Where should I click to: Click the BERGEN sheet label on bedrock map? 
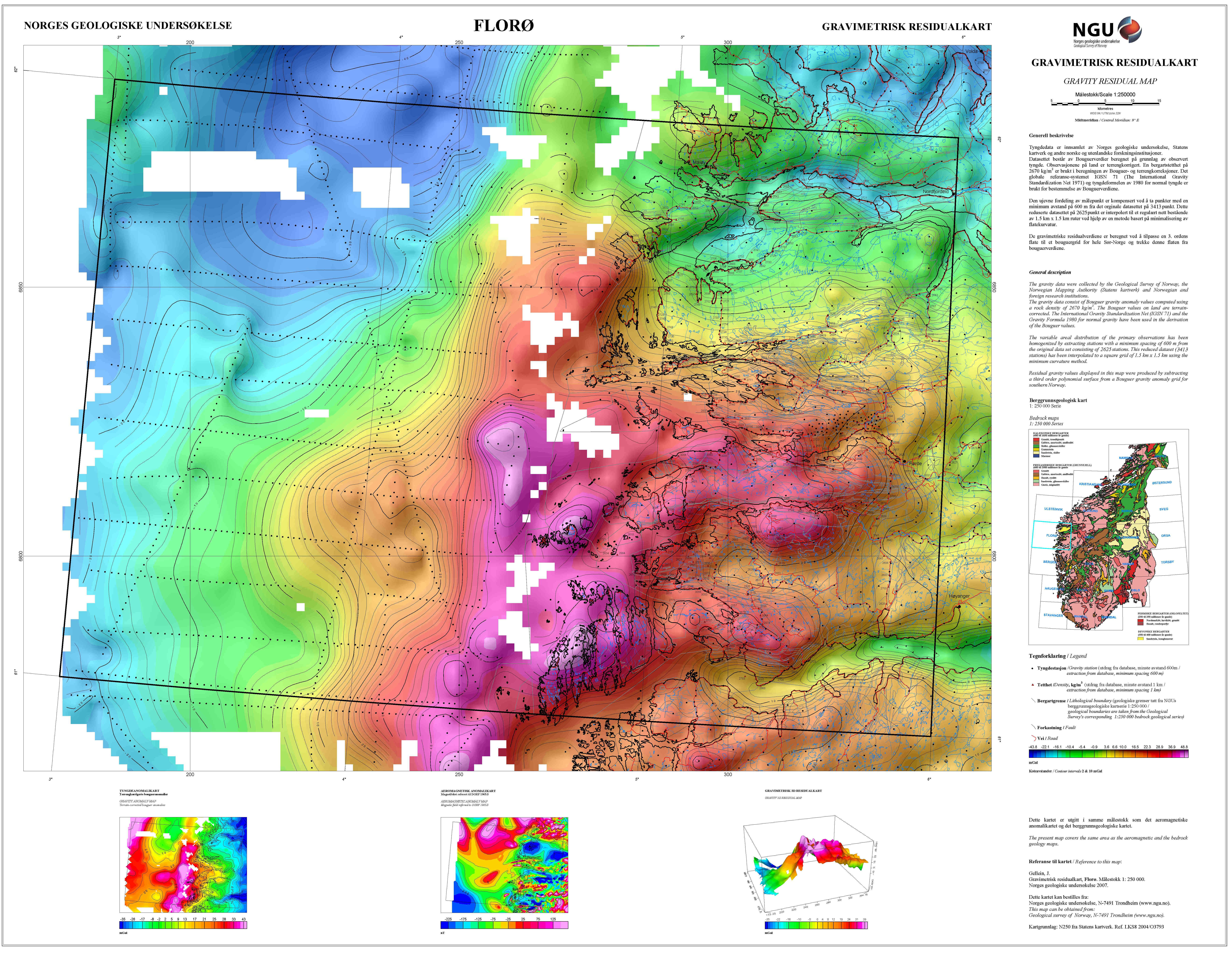click(x=1050, y=562)
